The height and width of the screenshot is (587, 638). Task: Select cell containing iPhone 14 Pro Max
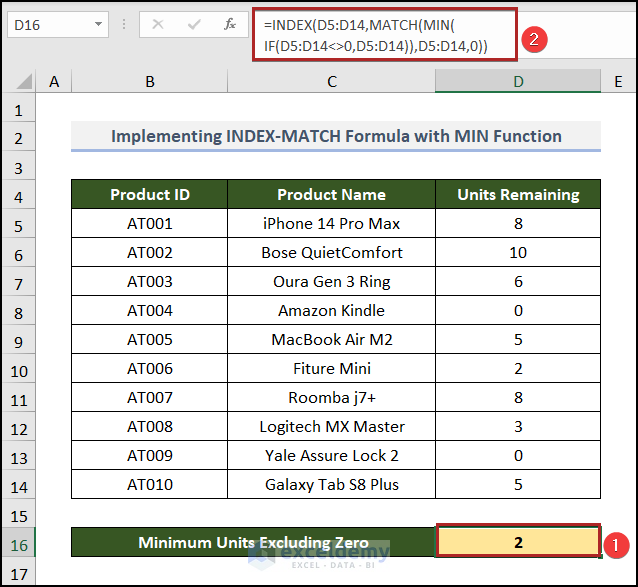coord(331,224)
